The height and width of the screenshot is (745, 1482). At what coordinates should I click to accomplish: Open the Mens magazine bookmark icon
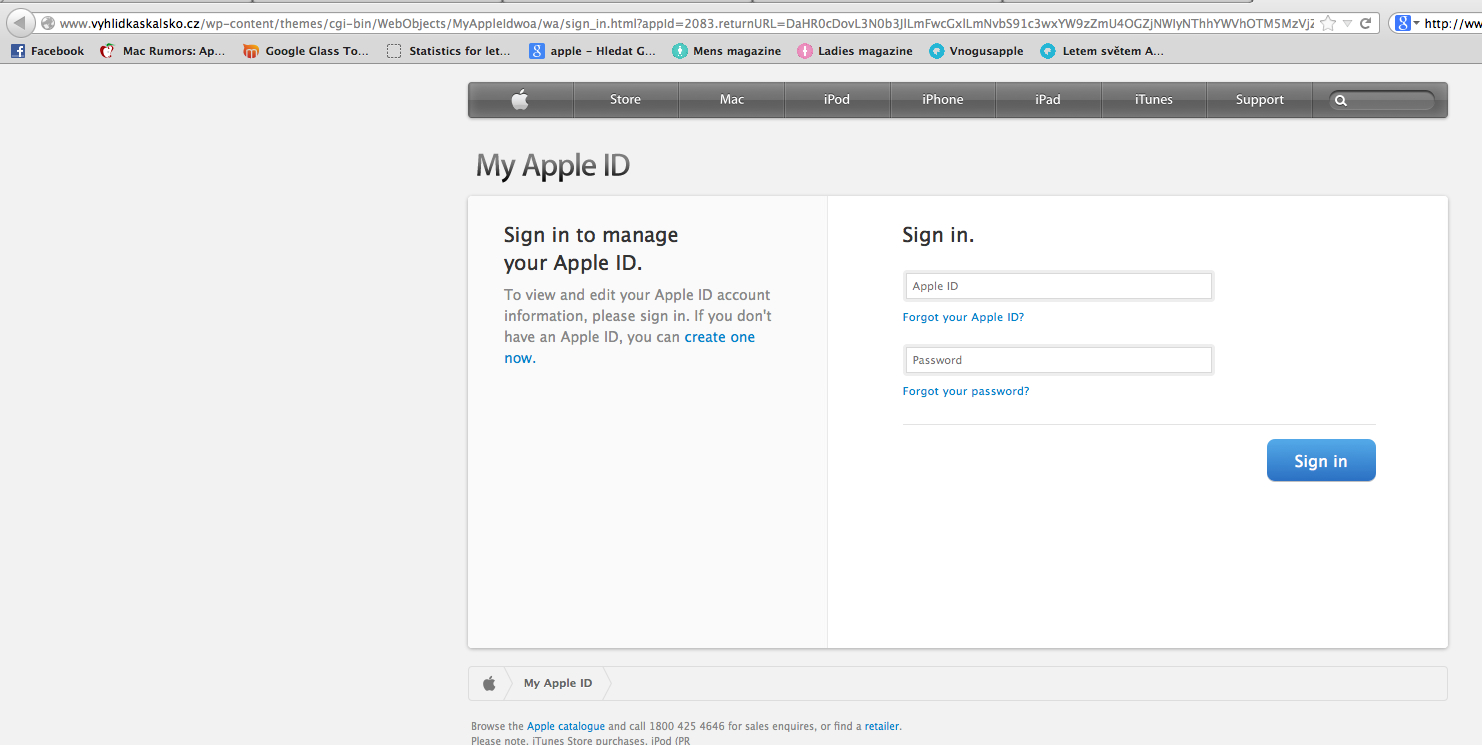coord(680,51)
